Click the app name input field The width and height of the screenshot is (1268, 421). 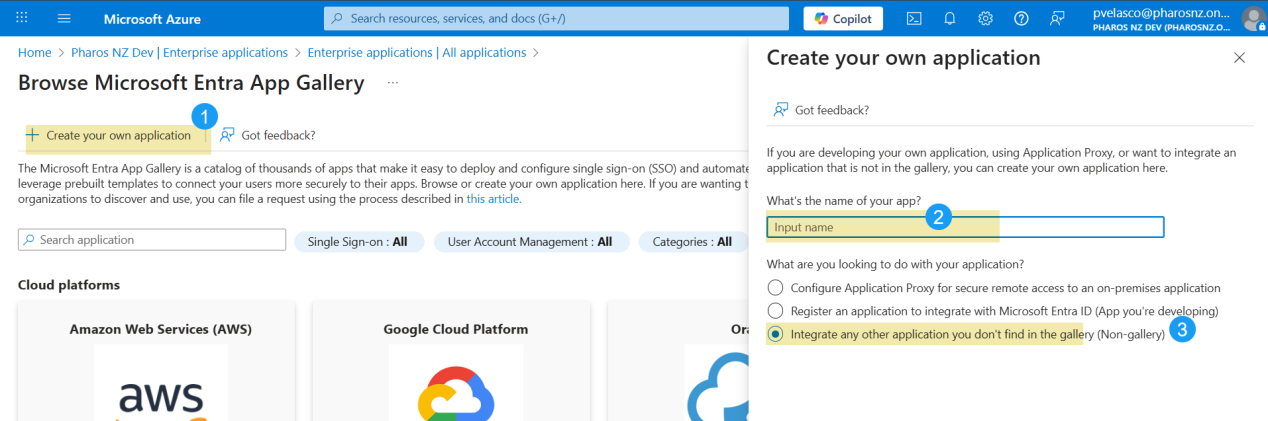(x=965, y=227)
